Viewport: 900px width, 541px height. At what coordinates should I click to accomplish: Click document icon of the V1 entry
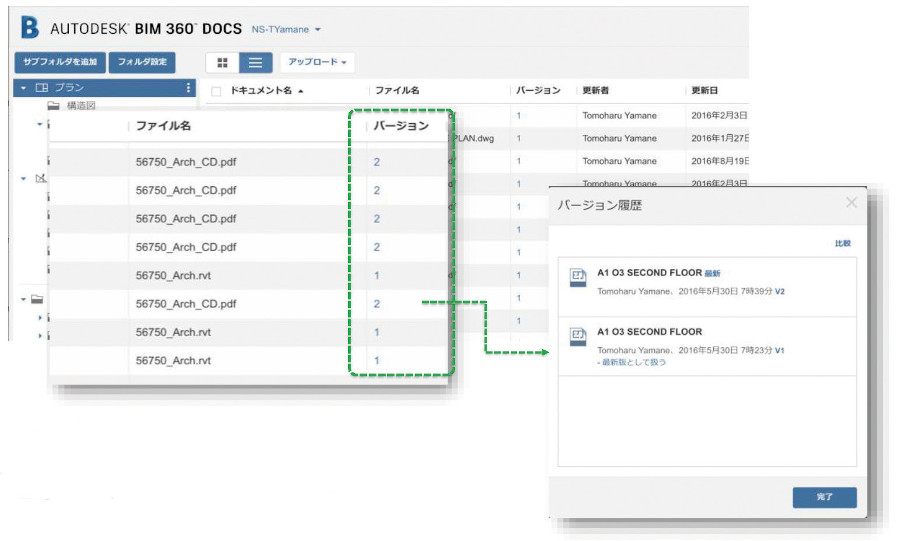click(x=578, y=336)
